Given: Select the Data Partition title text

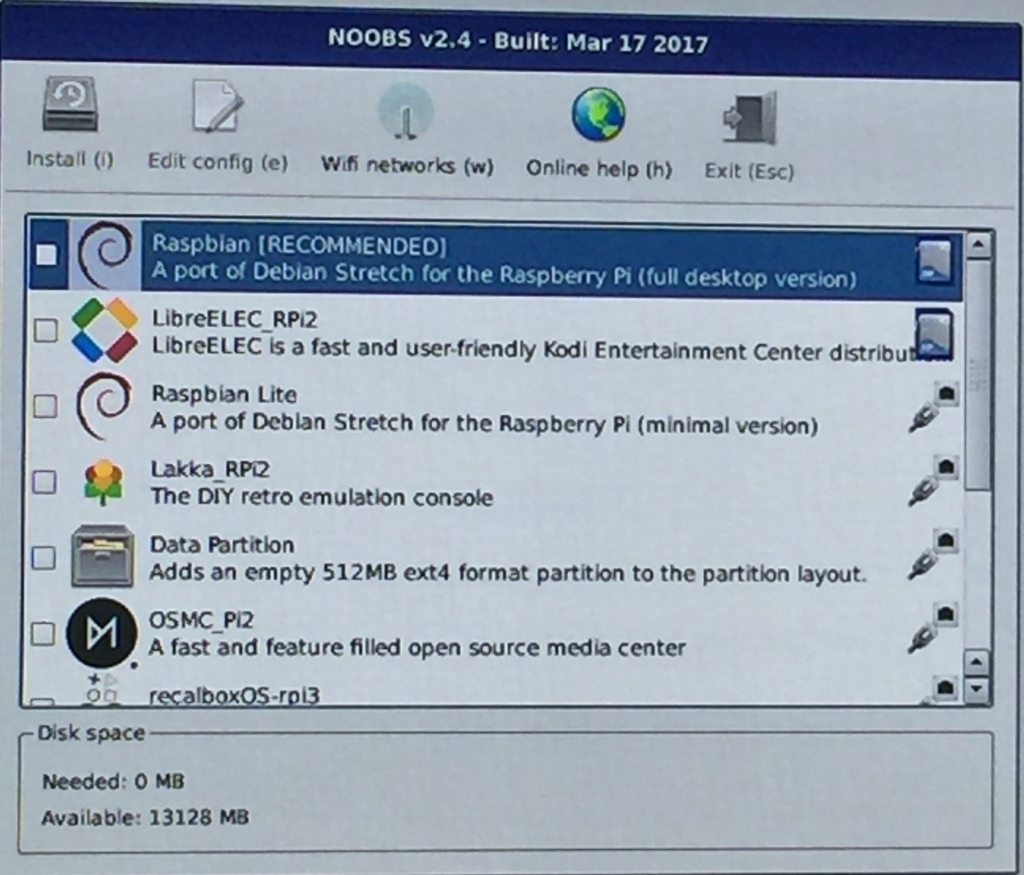Looking at the screenshot, I should [x=222, y=545].
